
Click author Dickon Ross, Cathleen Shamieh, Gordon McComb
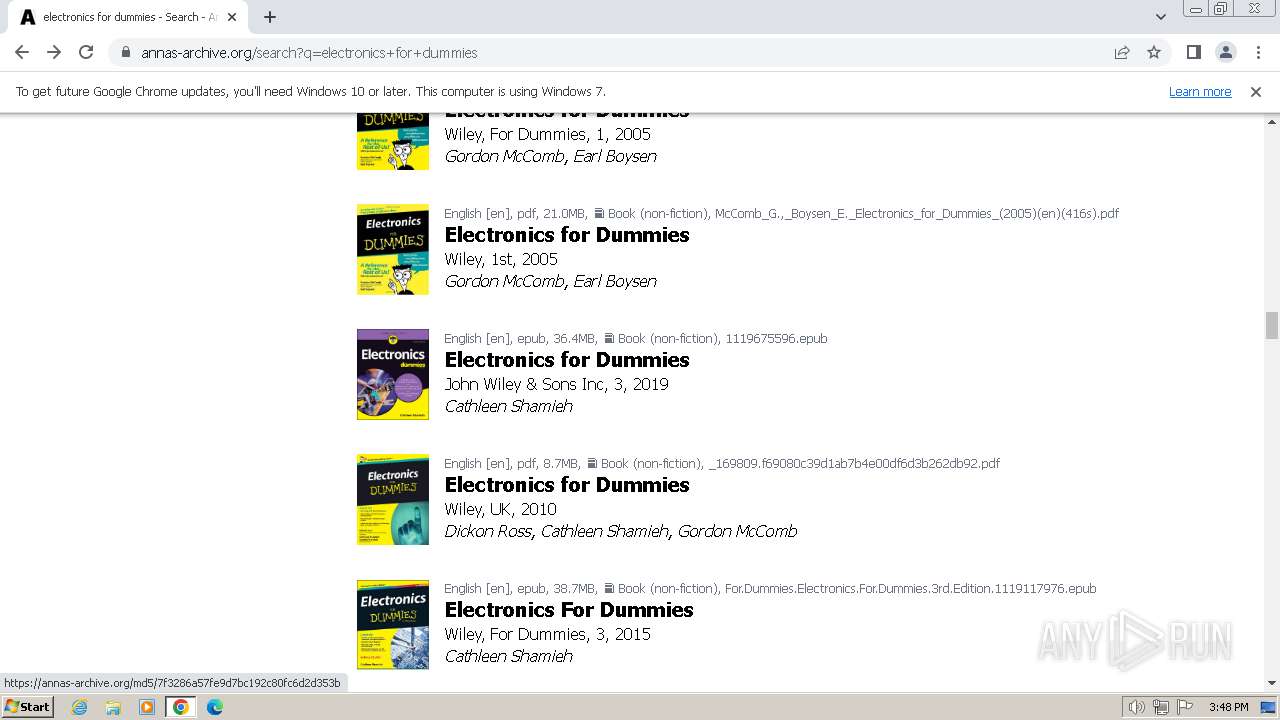(x=620, y=531)
